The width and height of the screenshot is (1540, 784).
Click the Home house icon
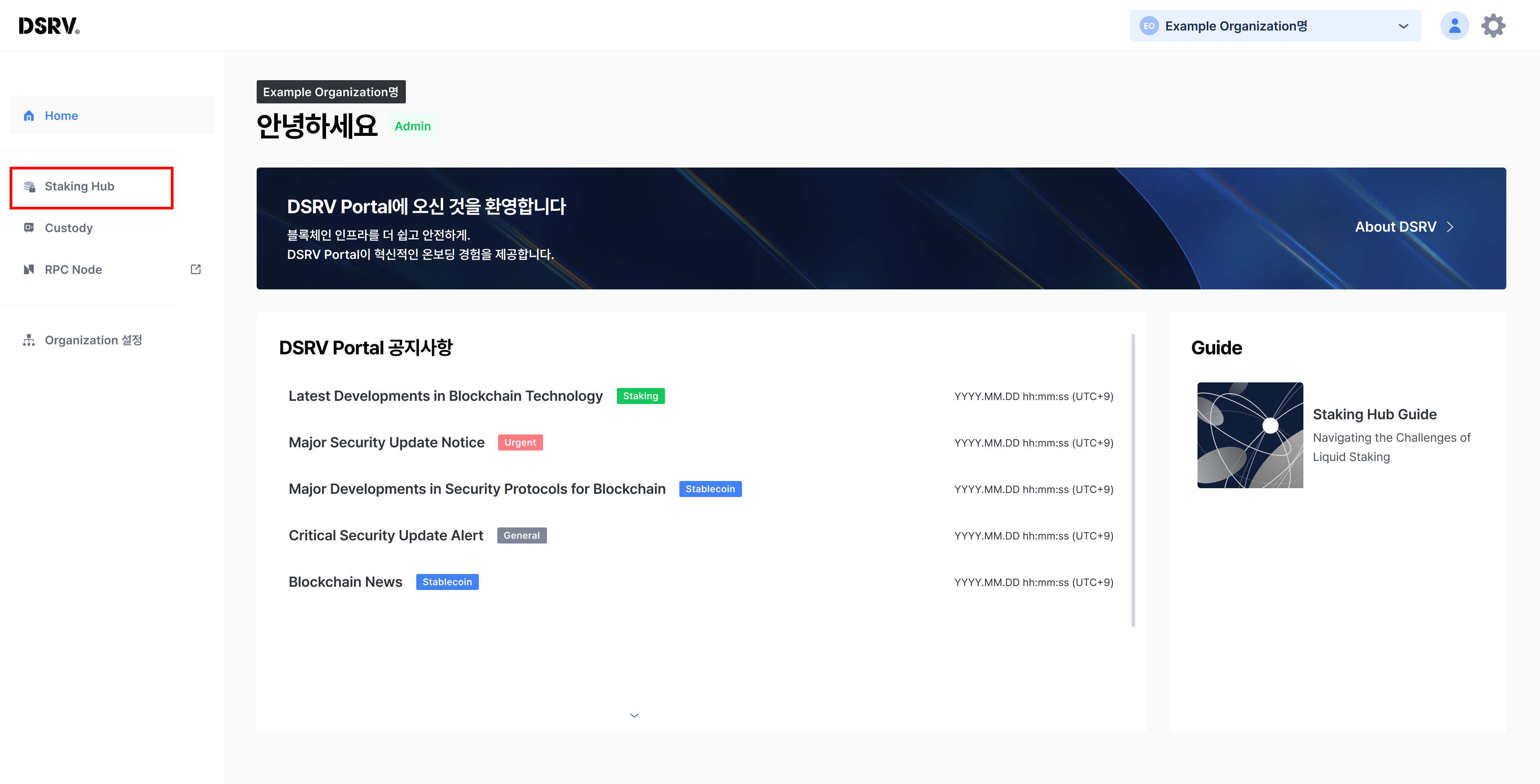point(29,115)
